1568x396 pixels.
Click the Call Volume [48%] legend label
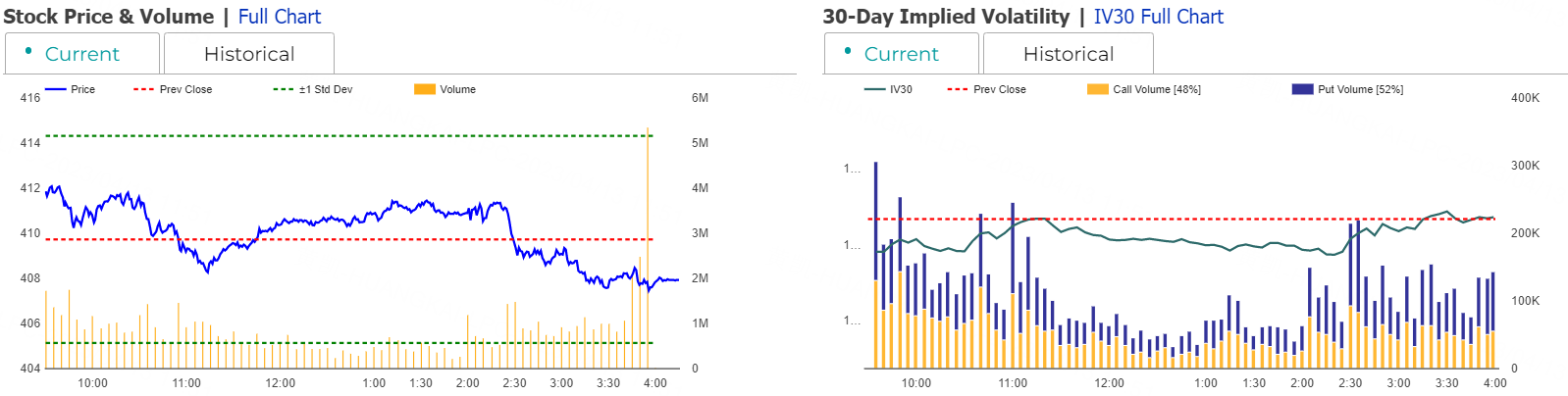point(1156,89)
